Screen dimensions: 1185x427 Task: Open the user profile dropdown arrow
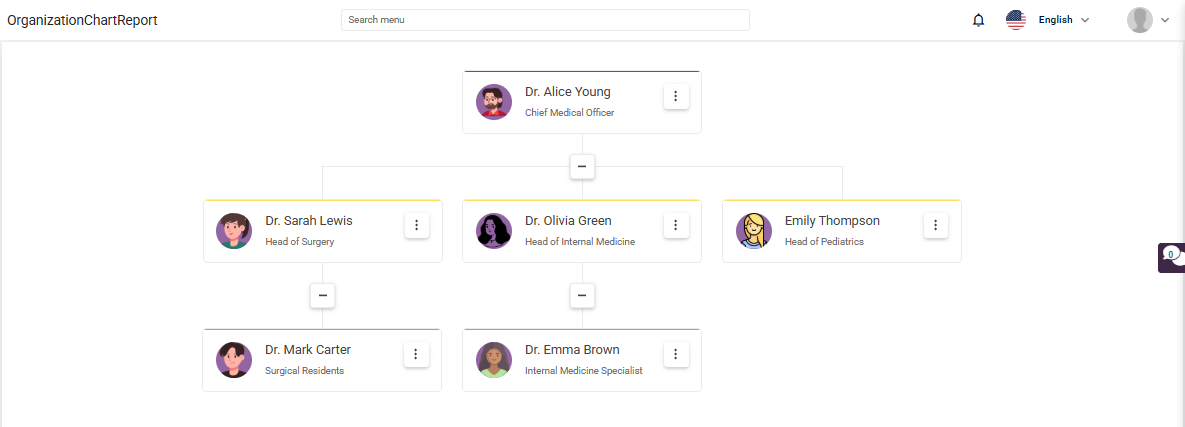(x=1165, y=20)
